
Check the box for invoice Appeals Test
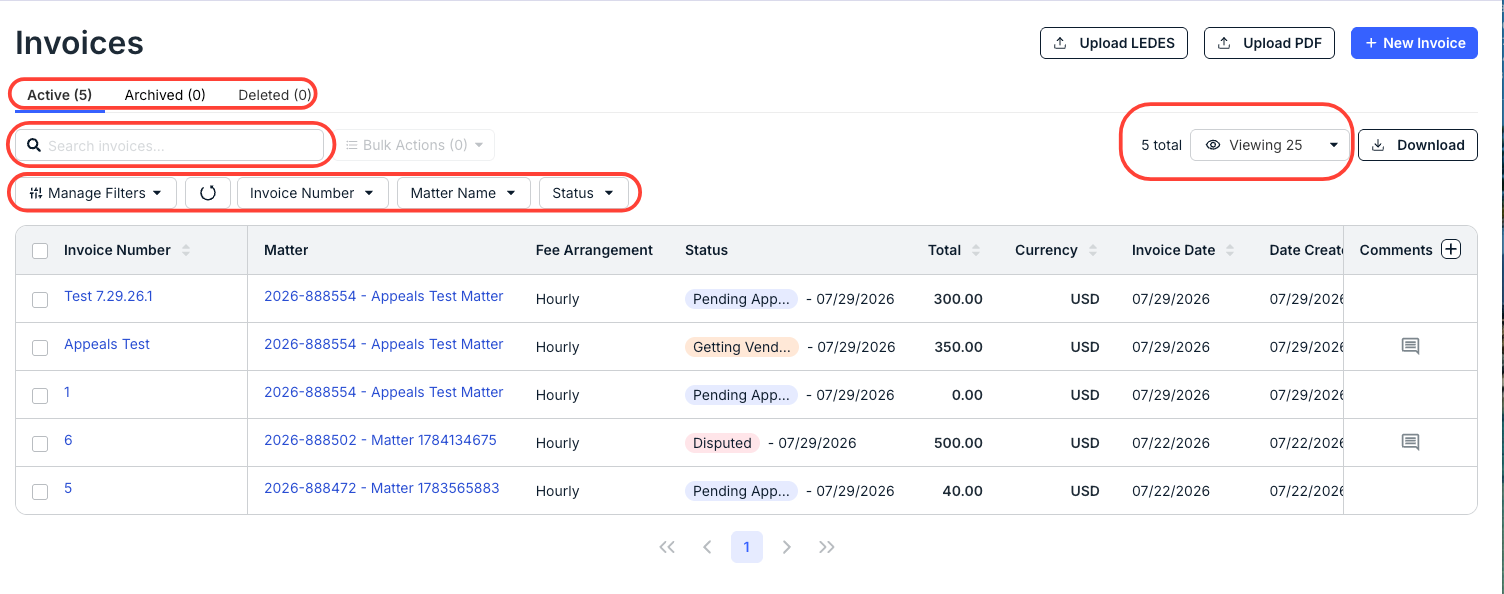40,348
